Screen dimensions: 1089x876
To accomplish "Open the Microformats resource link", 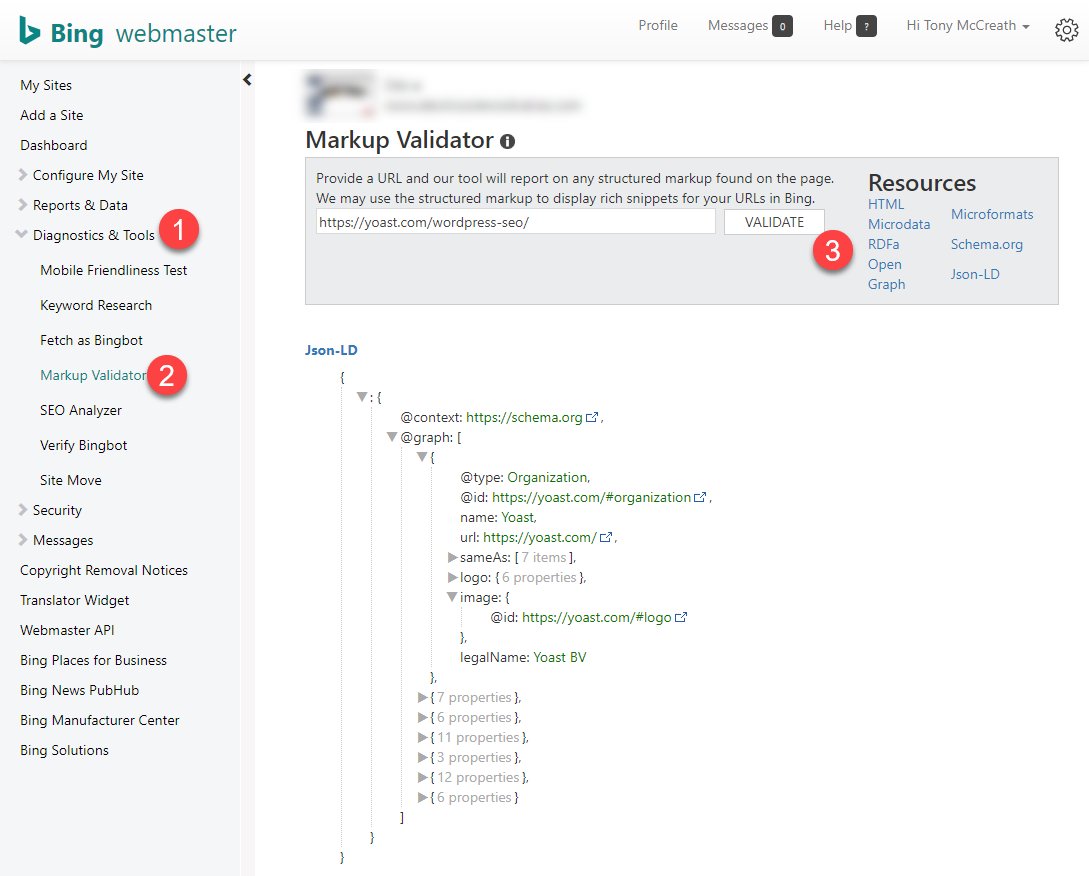I will (x=992, y=215).
